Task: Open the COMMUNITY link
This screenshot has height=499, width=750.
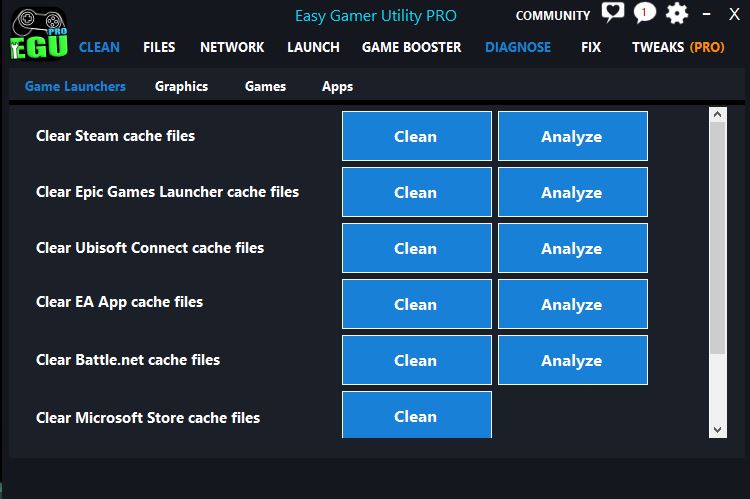Action: pos(552,15)
